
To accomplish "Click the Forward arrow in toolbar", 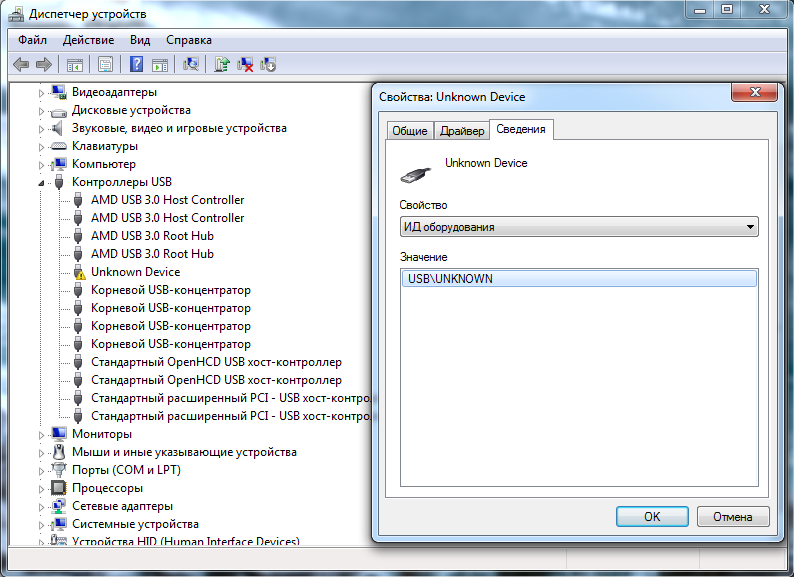I will click(x=44, y=64).
